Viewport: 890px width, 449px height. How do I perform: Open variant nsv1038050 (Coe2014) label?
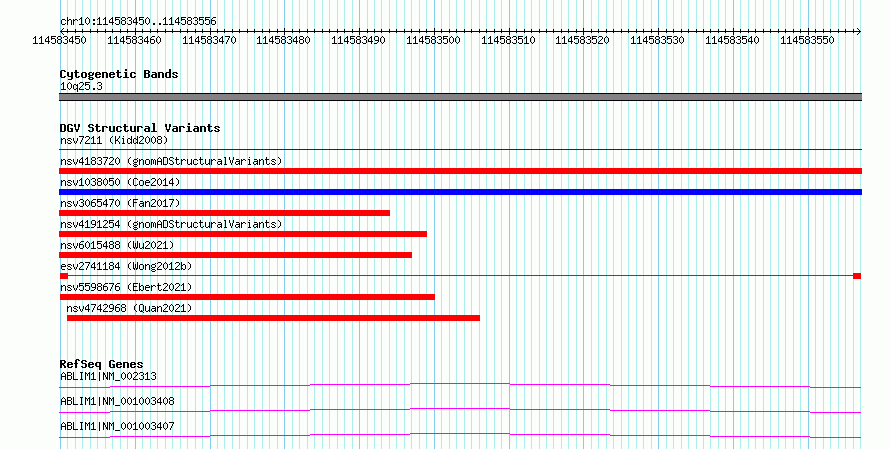tap(120, 182)
